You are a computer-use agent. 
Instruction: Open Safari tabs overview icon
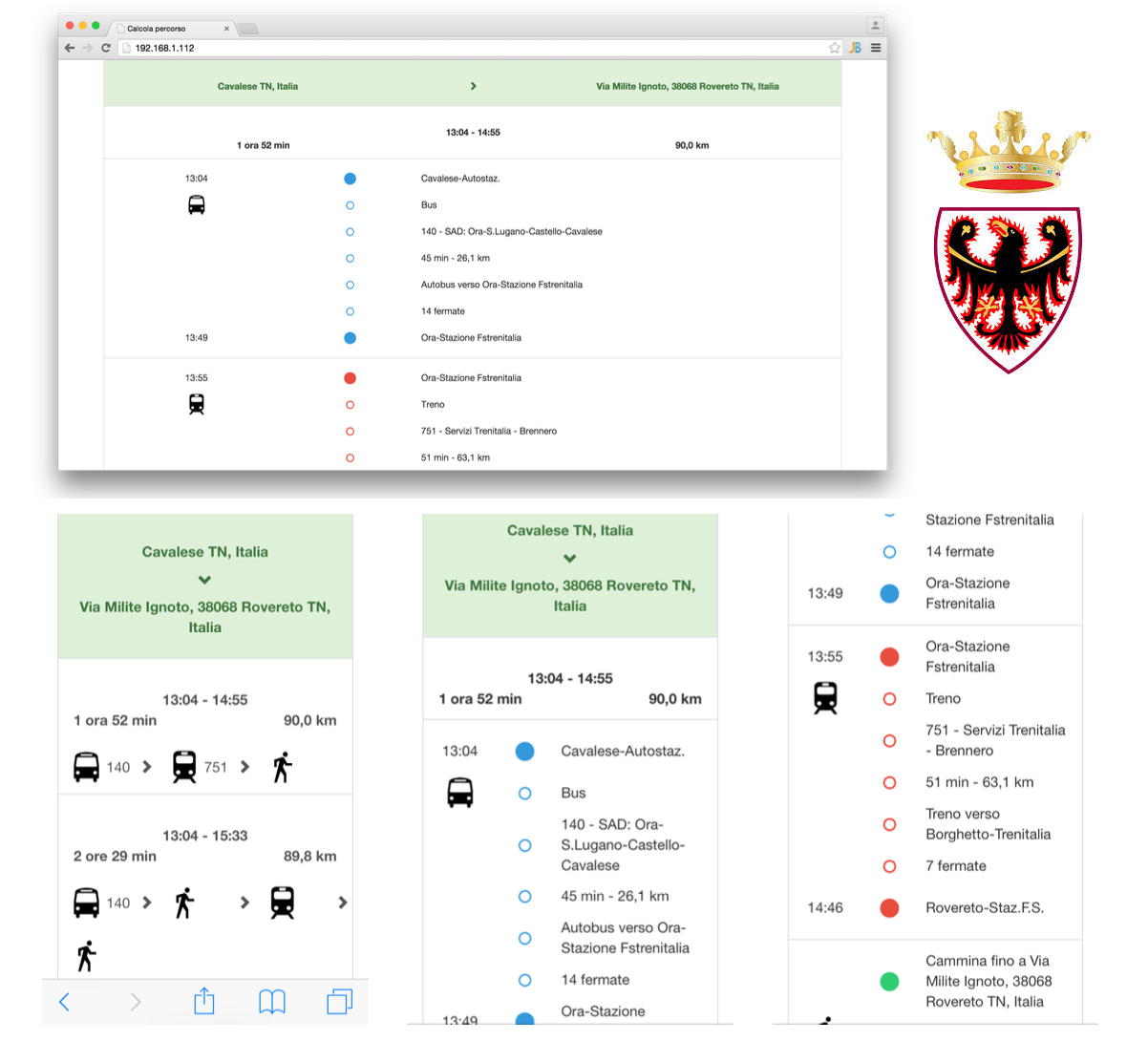tap(339, 1001)
